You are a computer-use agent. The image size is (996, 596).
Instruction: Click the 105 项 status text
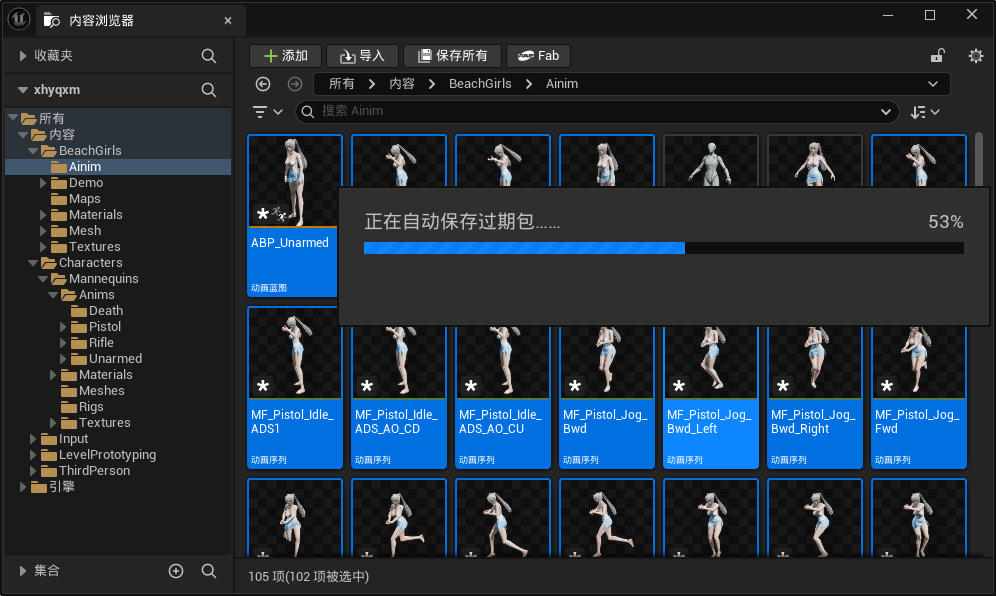(308, 576)
